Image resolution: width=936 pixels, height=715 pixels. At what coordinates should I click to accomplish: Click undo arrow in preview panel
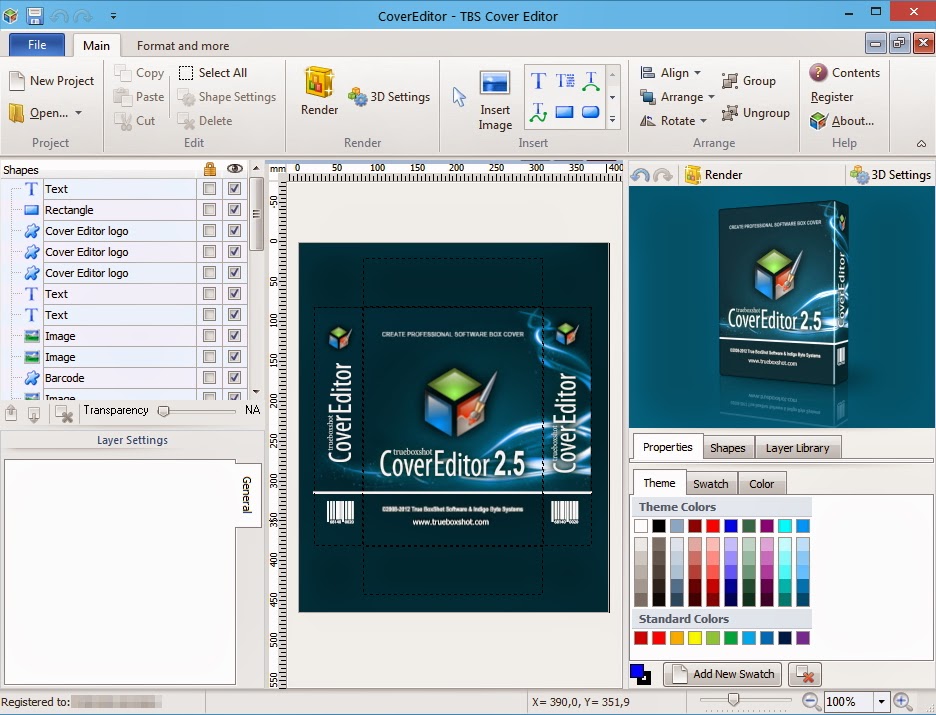[x=641, y=175]
